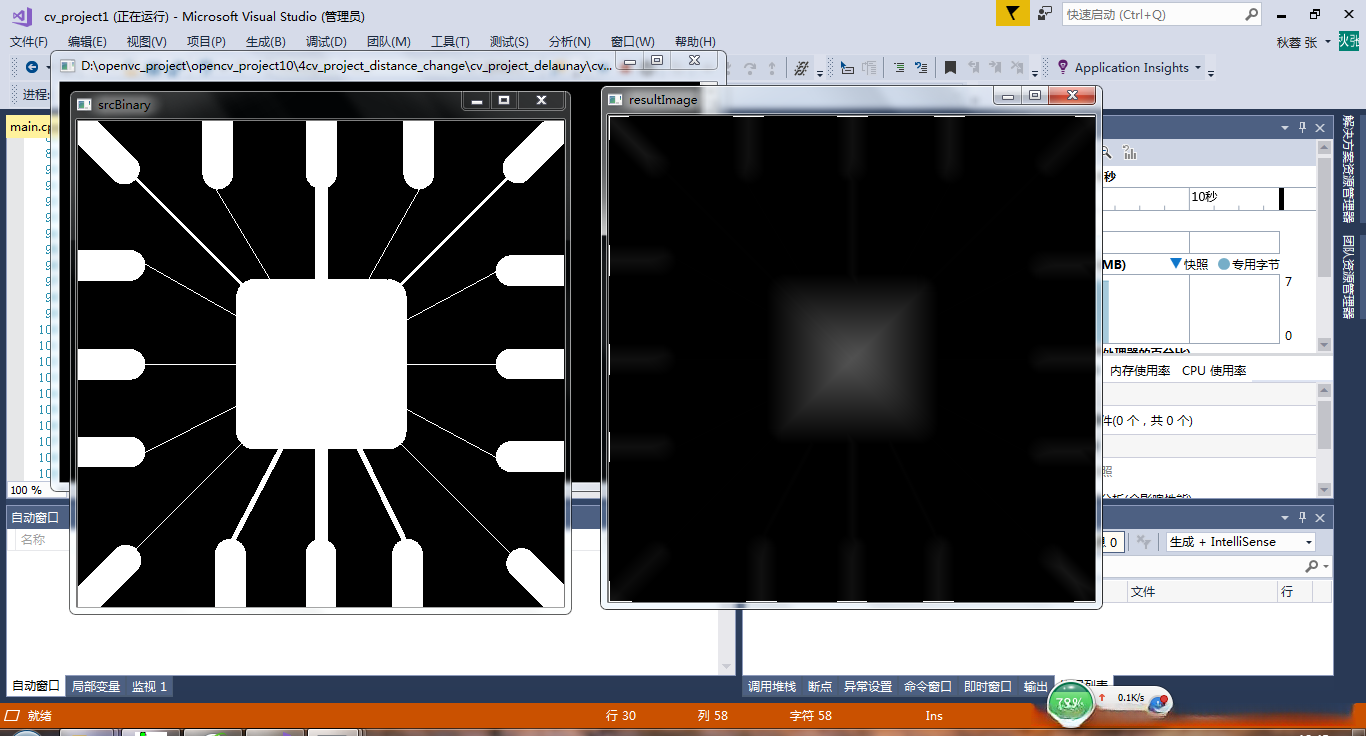The height and width of the screenshot is (736, 1366).
Task: Open the 生成(B) menu
Action: (266, 42)
